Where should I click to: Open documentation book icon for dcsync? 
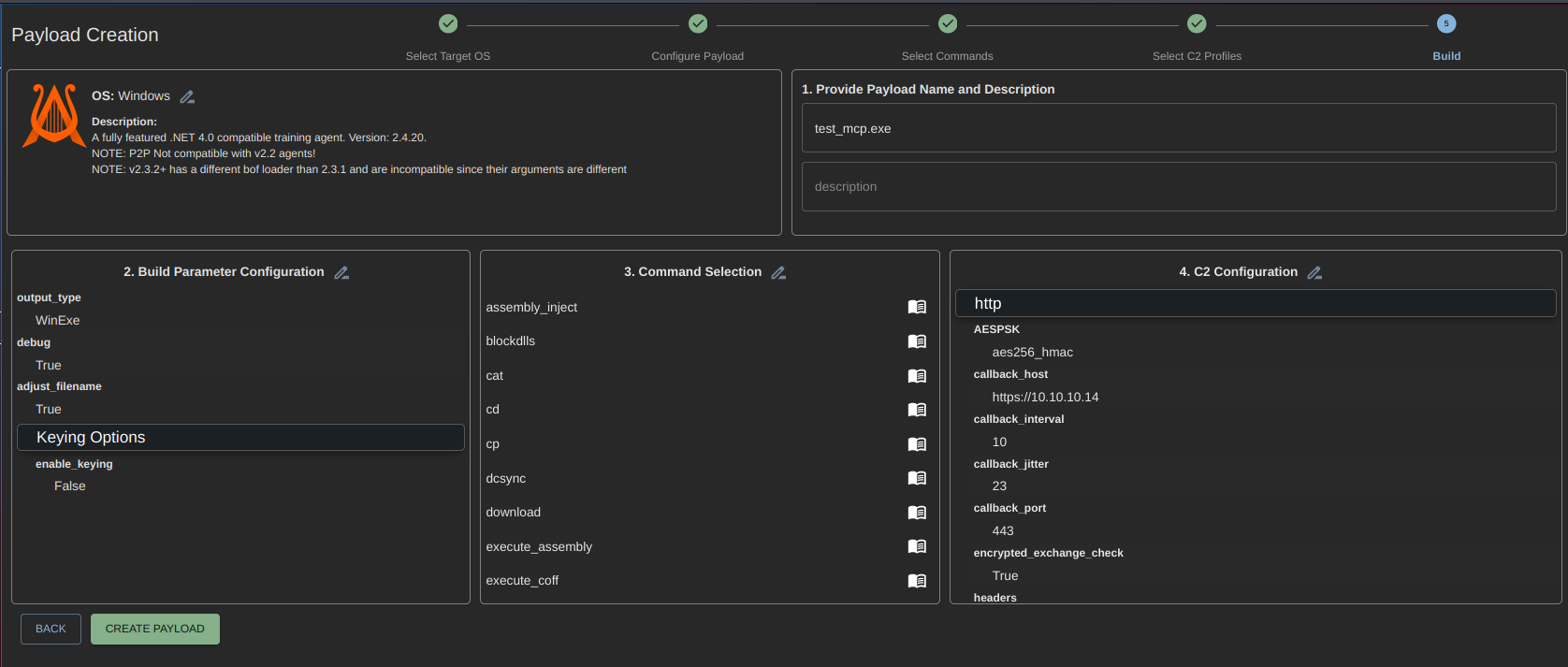pyautogui.click(x=917, y=478)
